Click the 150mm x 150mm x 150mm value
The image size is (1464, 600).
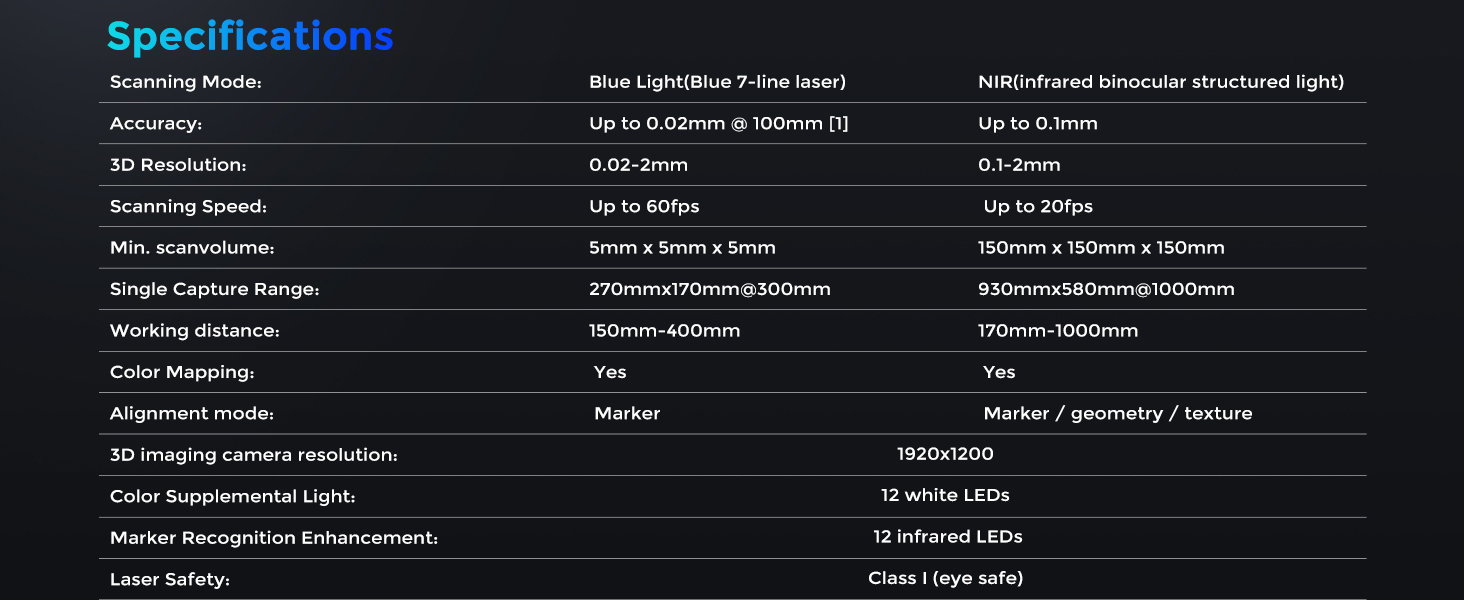point(1101,248)
